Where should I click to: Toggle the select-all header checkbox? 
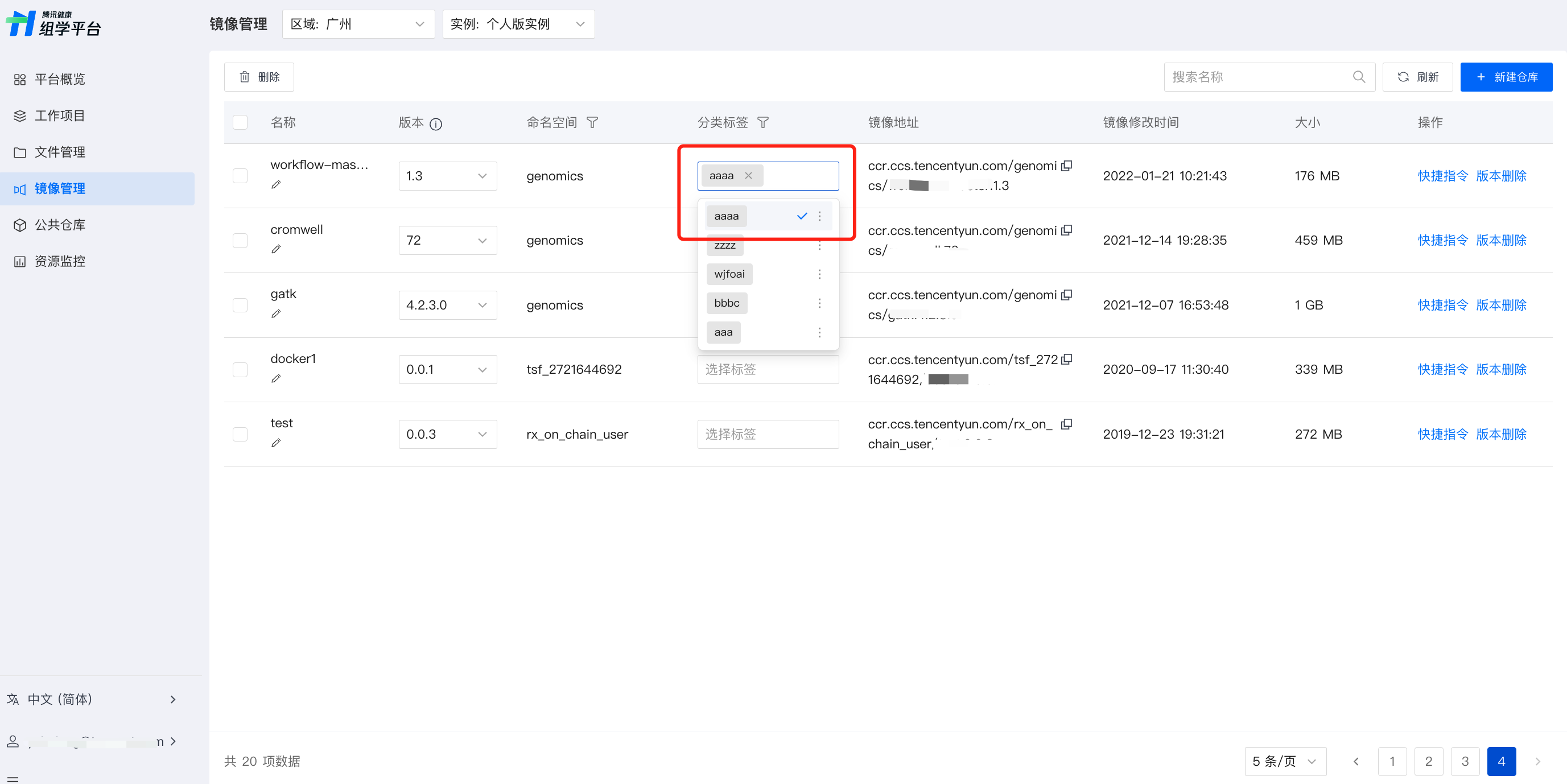(240, 123)
